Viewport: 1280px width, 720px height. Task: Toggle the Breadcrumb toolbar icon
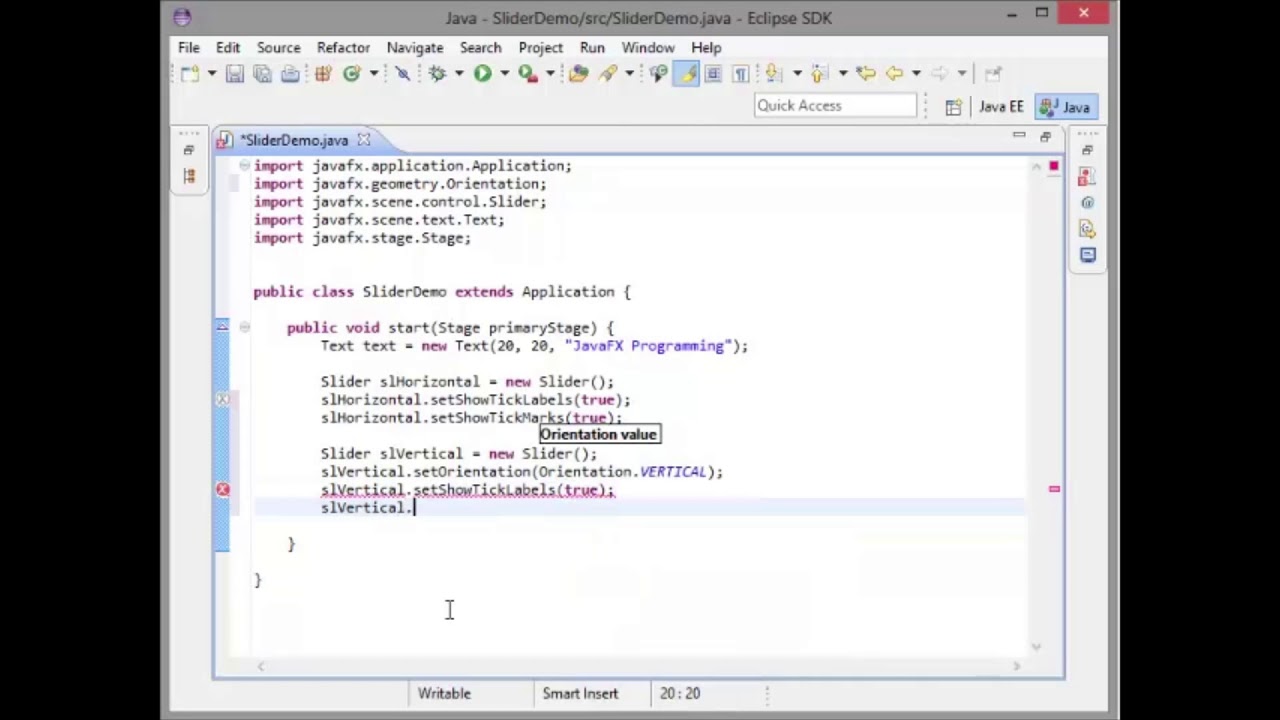[x=658, y=73]
